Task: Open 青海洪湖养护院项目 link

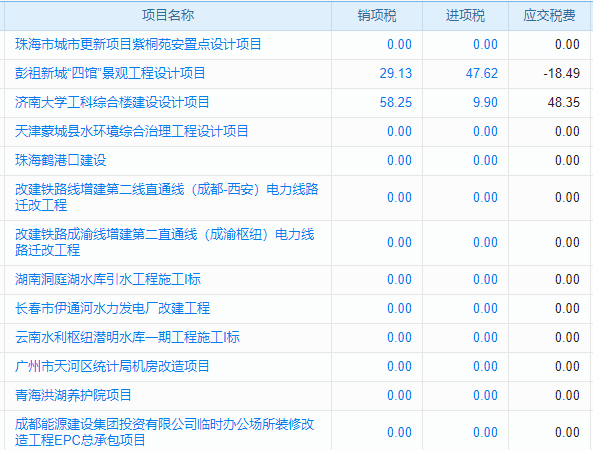Action: [x=73, y=396]
